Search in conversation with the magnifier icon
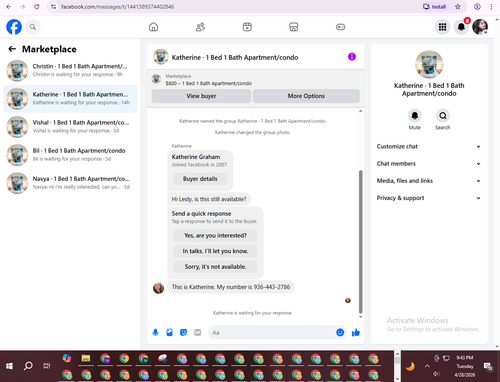Image resolution: width=500 pixels, height=382 pixels. tap(443, 116)
